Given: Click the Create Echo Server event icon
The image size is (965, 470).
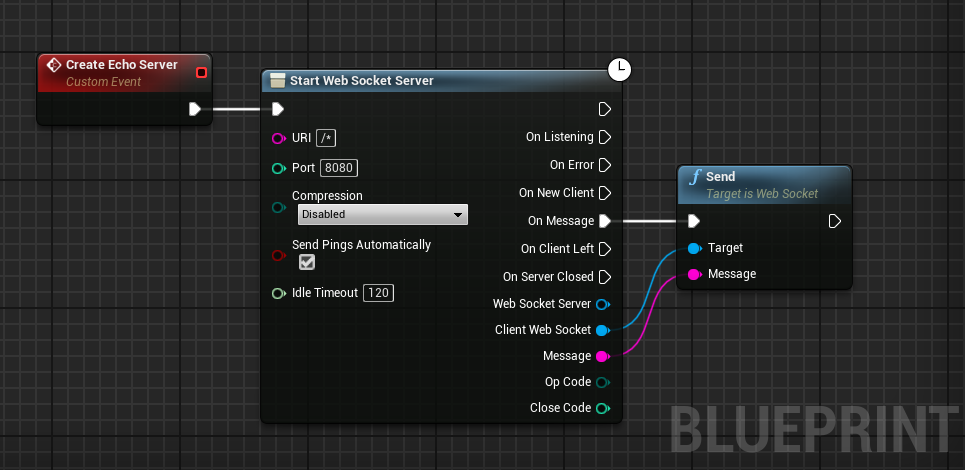Looking at the screenshot, I should tap(54, 65).
